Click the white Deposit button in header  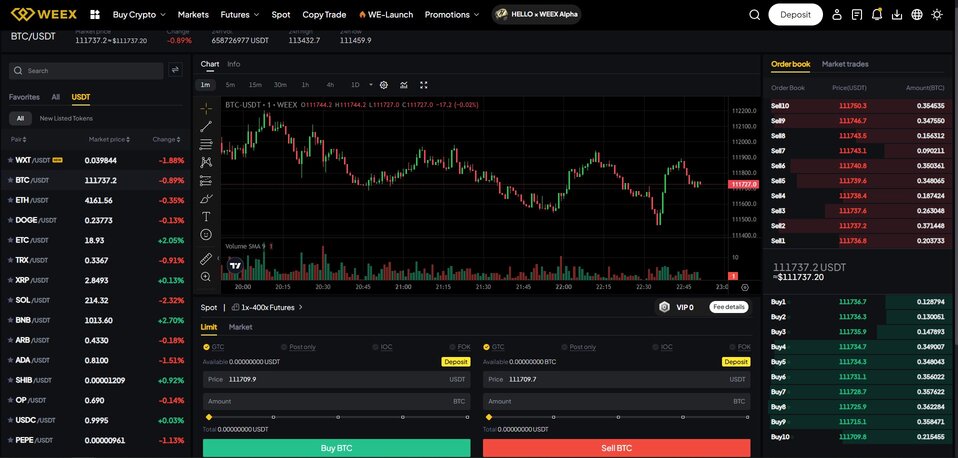point(795,15)
